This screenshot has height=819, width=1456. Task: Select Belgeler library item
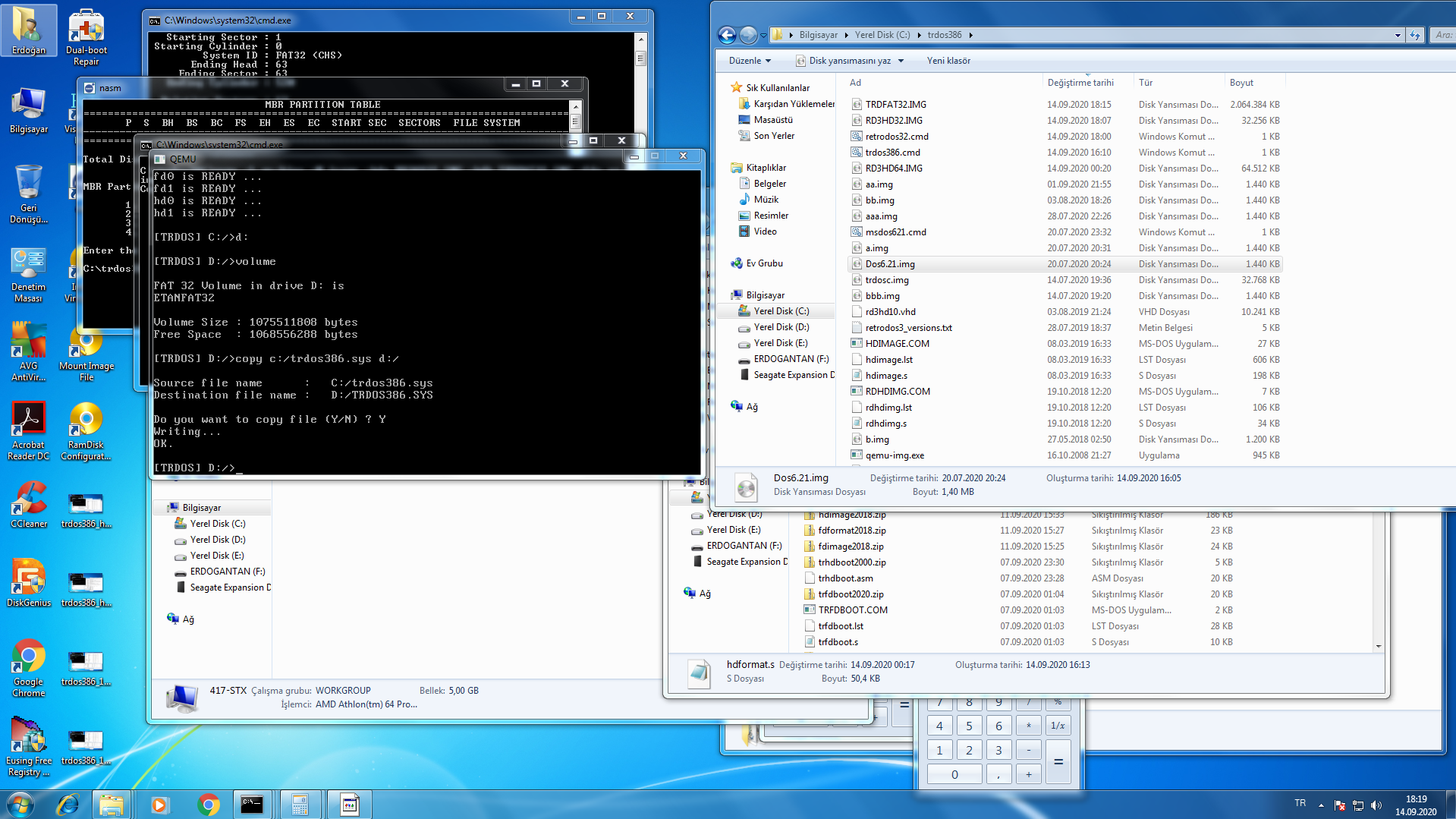(769, 184)
